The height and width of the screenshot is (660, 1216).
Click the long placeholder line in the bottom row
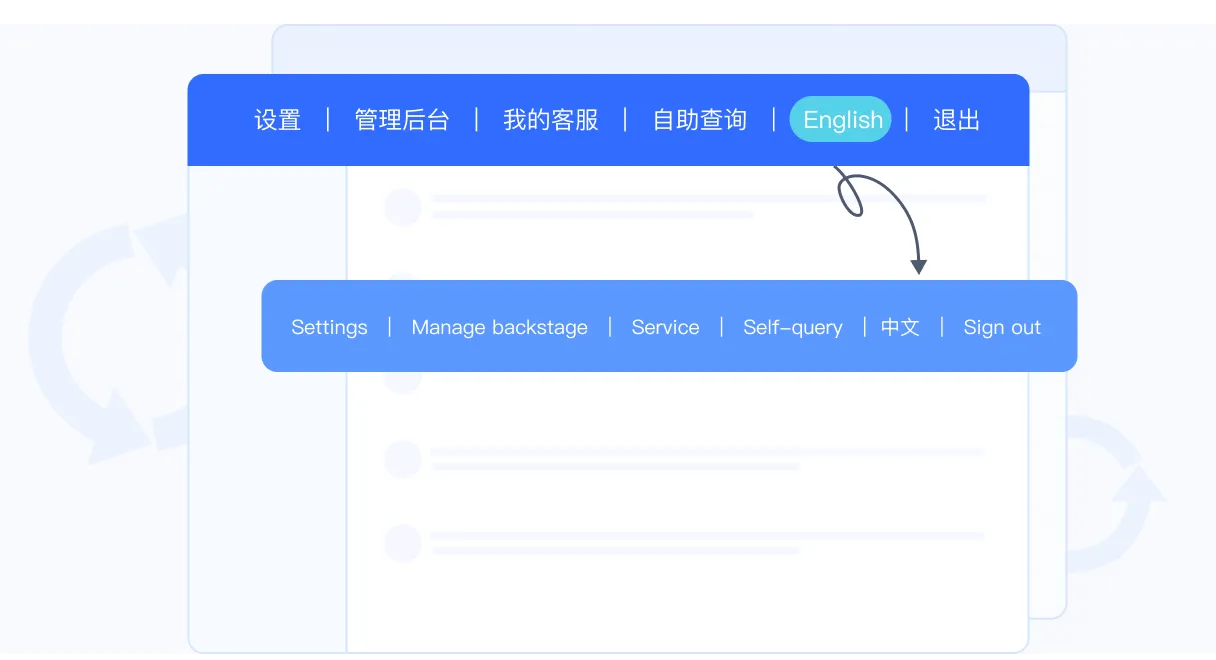(706, 536)
